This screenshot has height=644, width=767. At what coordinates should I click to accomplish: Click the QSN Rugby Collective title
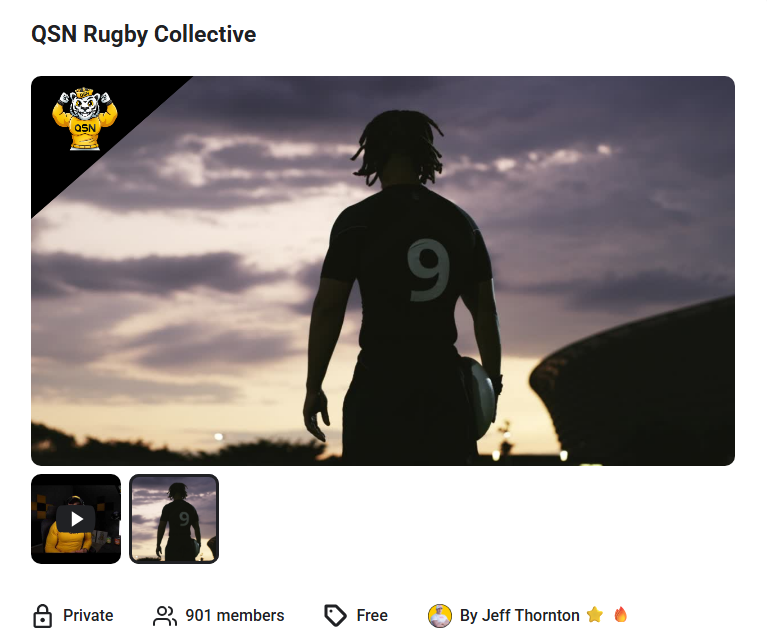(144, 34)
